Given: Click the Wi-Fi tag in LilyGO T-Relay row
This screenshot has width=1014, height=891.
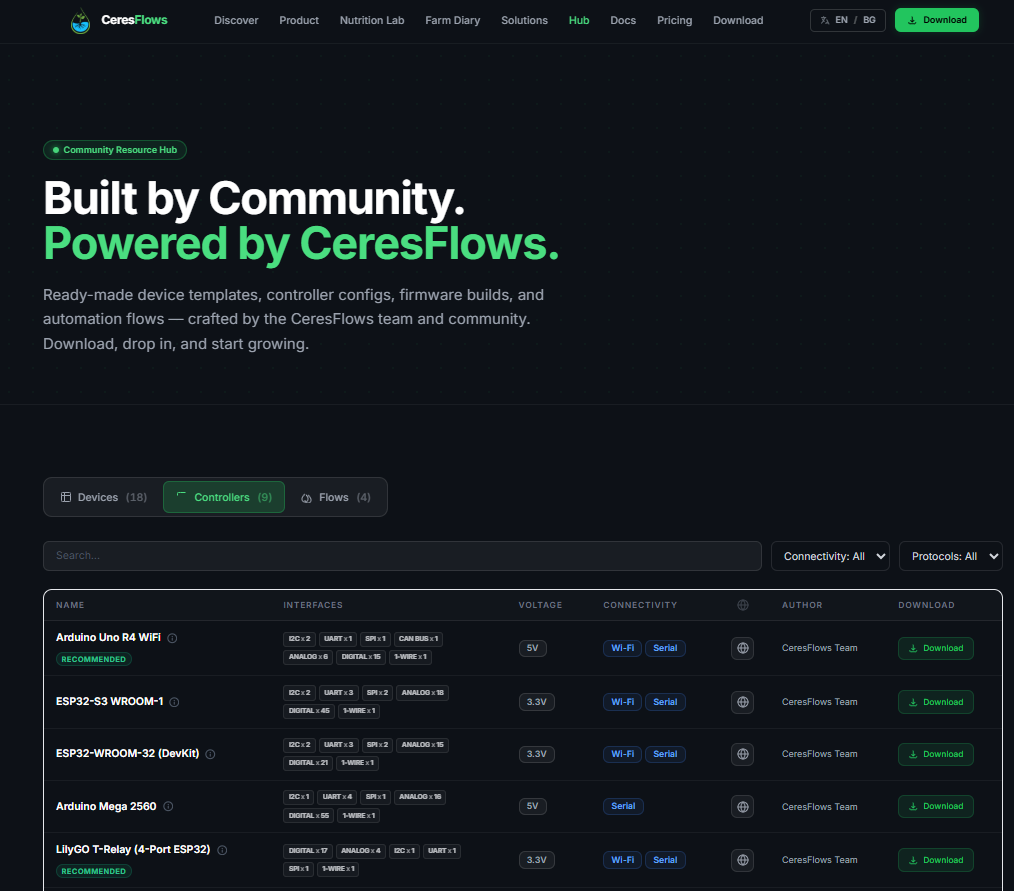Looking at the screenshot, I should pyautogui.click(x=622, y=860).
